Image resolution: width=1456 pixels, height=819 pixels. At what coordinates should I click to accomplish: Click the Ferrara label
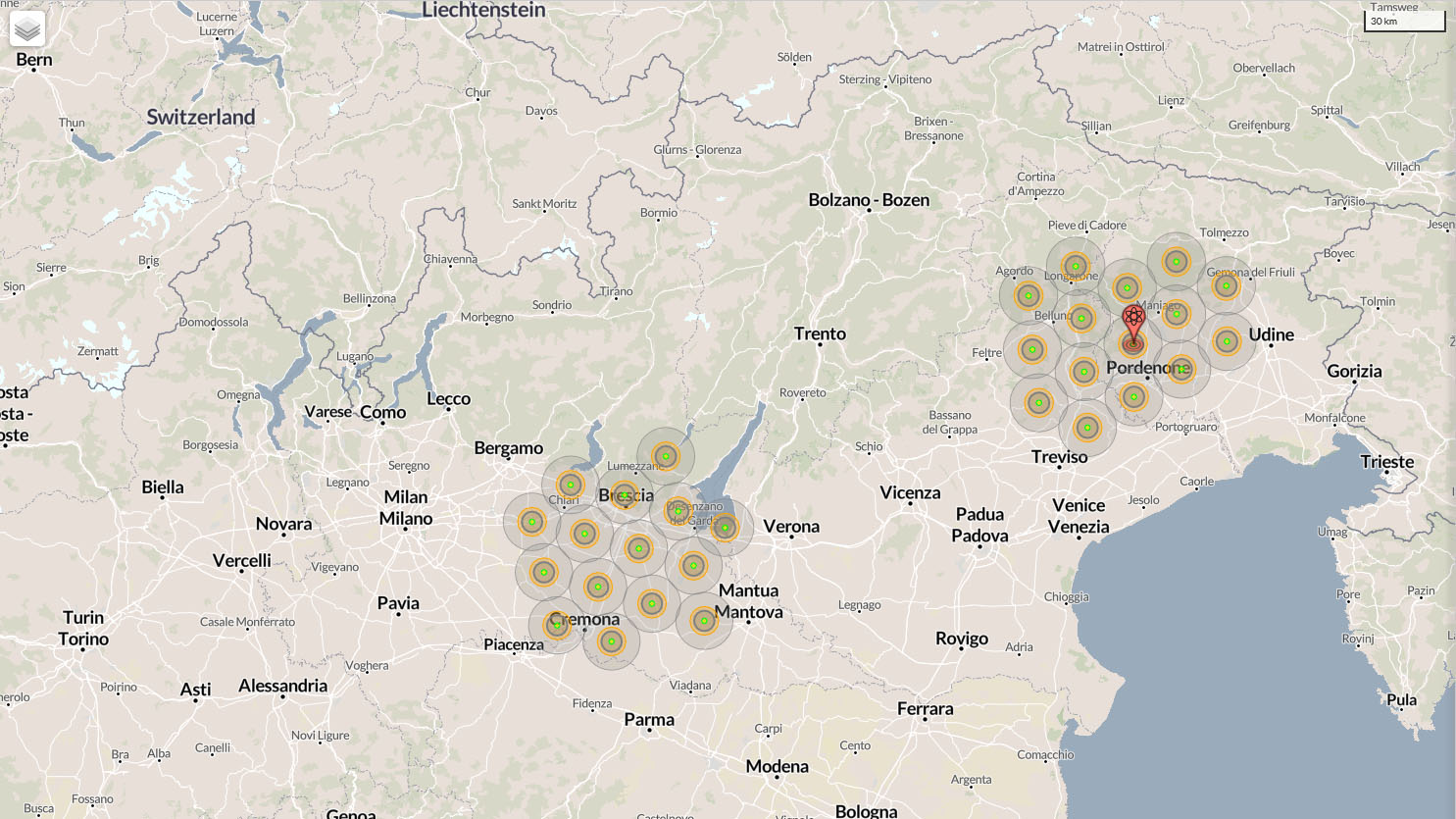pyautogui.click(x=925, y=708)
